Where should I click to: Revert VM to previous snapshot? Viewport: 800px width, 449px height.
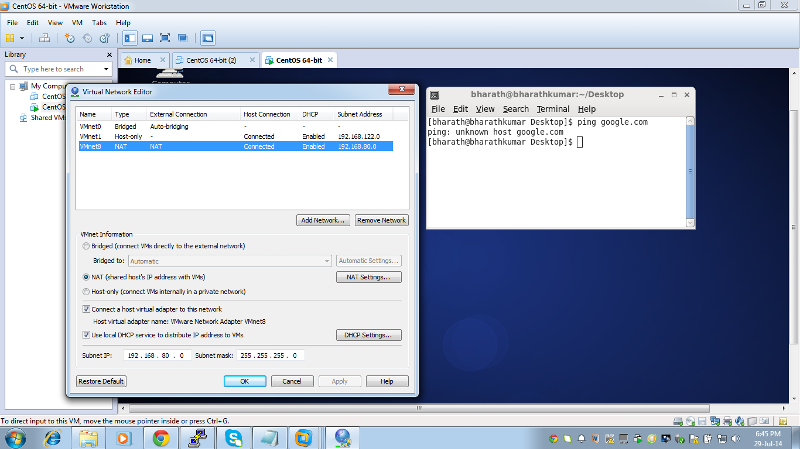pyautogui.click(x=87, y=38)
